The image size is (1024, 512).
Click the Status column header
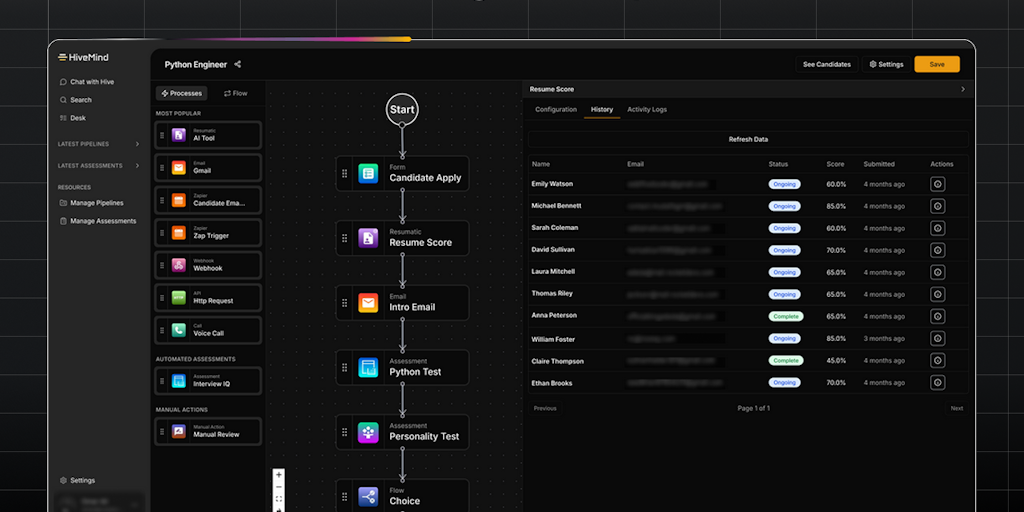tap(778, 165)
